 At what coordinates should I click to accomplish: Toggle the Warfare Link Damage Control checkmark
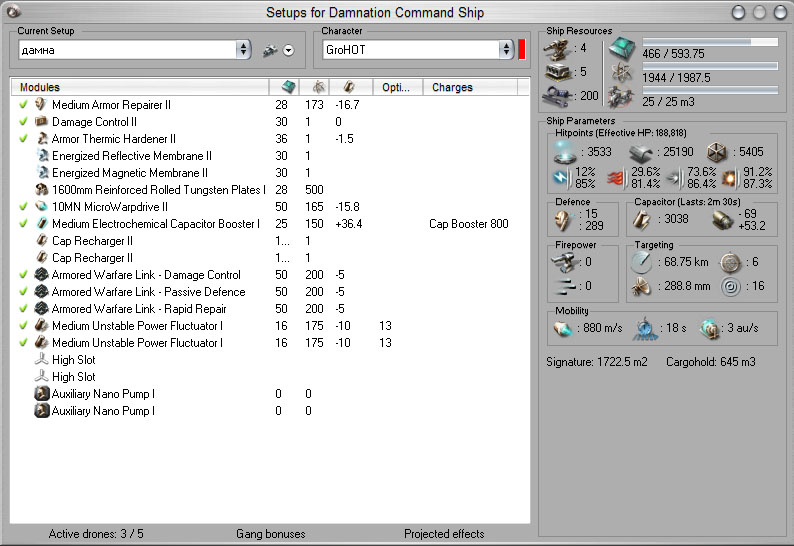23,275
